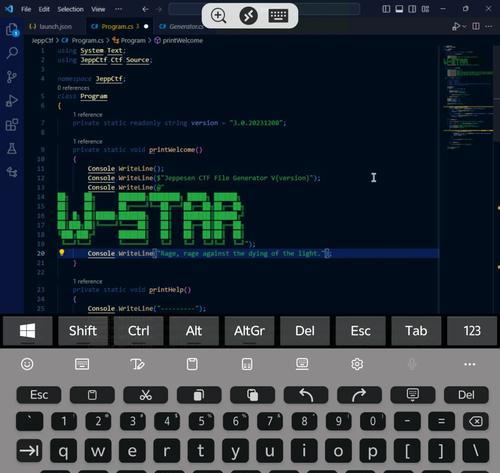
Task: Tap the Windows key on toolbar
Action: (27, 331)
